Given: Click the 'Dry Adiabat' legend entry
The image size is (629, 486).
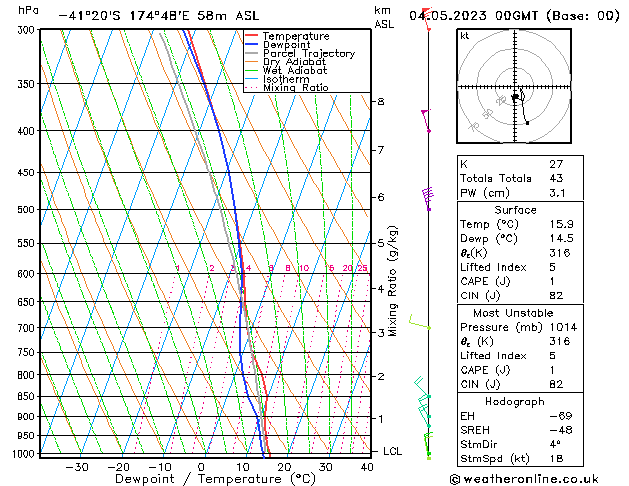Looking at the screenshot, I should 286,62.
